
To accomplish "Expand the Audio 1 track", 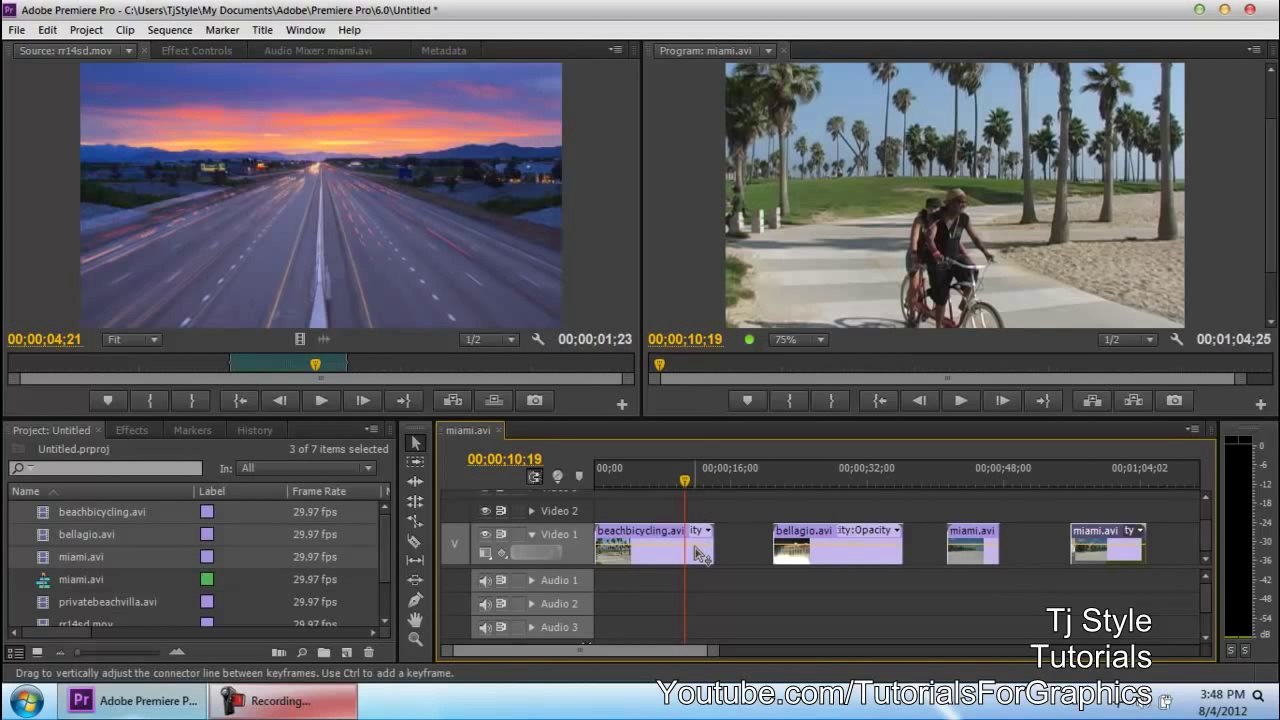I will click(x=532, y=581).
